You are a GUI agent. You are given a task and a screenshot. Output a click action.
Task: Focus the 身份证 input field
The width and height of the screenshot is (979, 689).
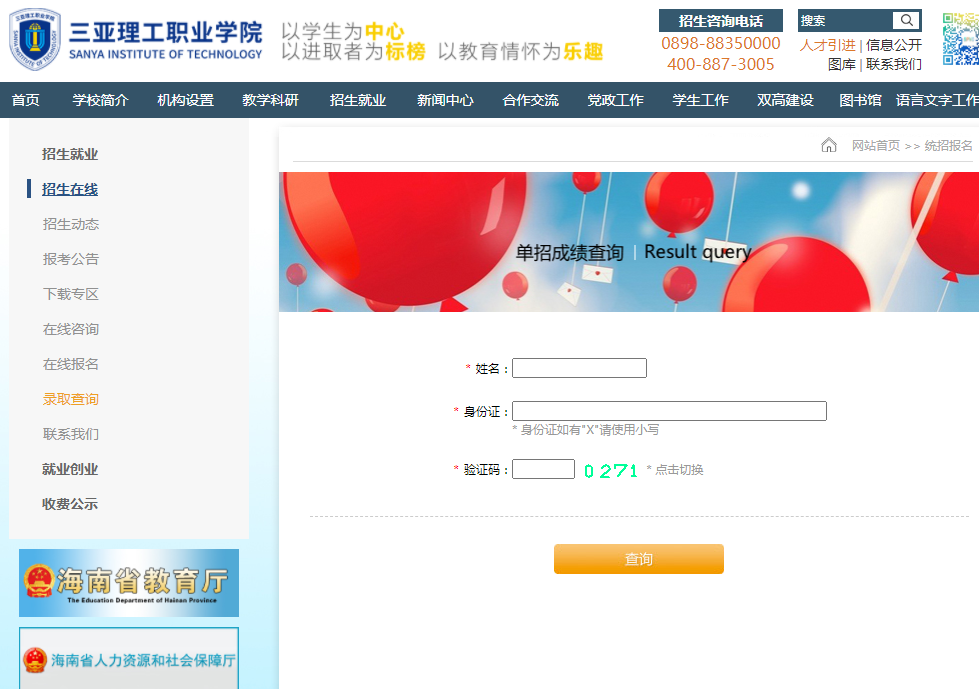[669, 411]
